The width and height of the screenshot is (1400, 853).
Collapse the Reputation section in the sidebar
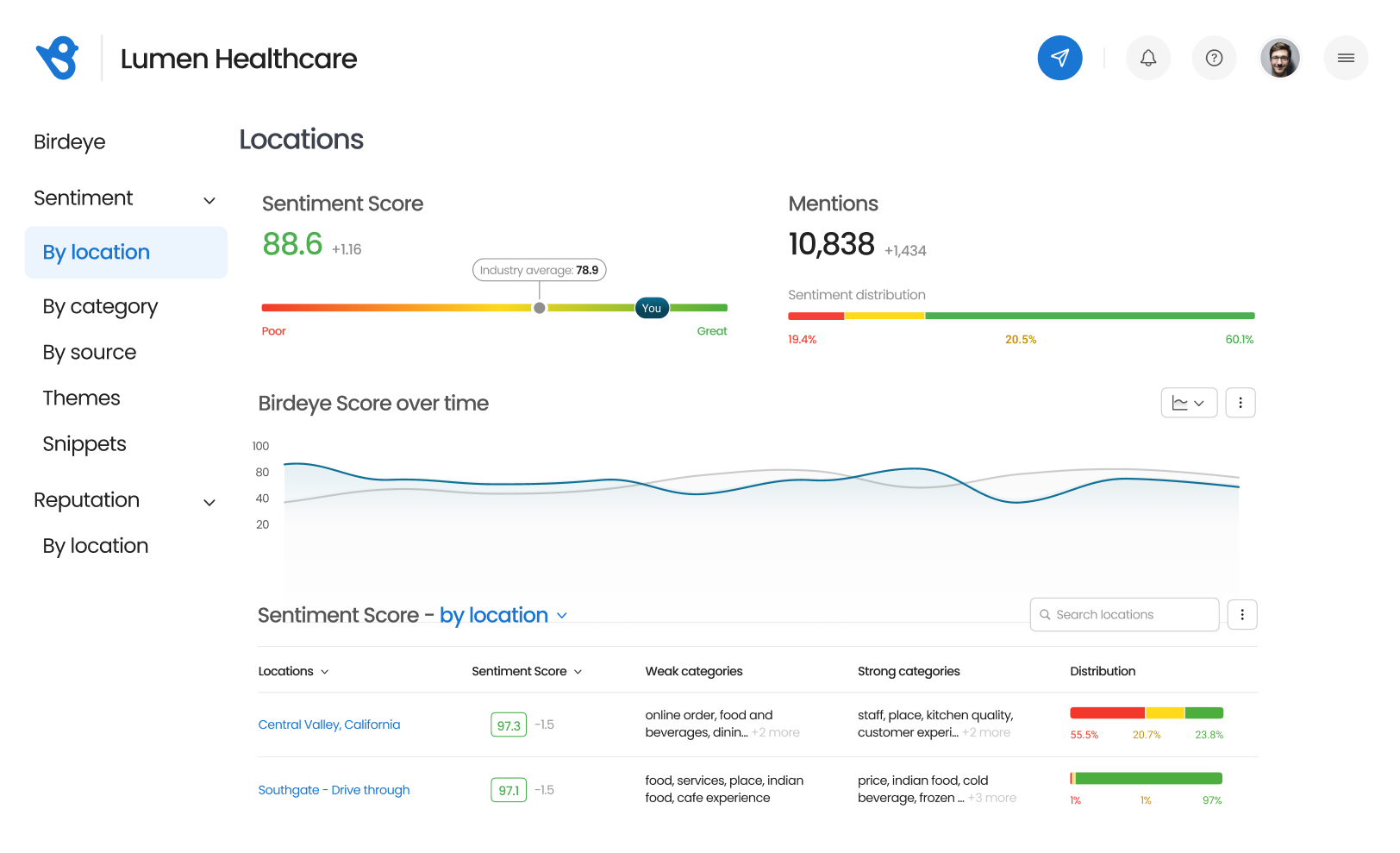[209, 501]
